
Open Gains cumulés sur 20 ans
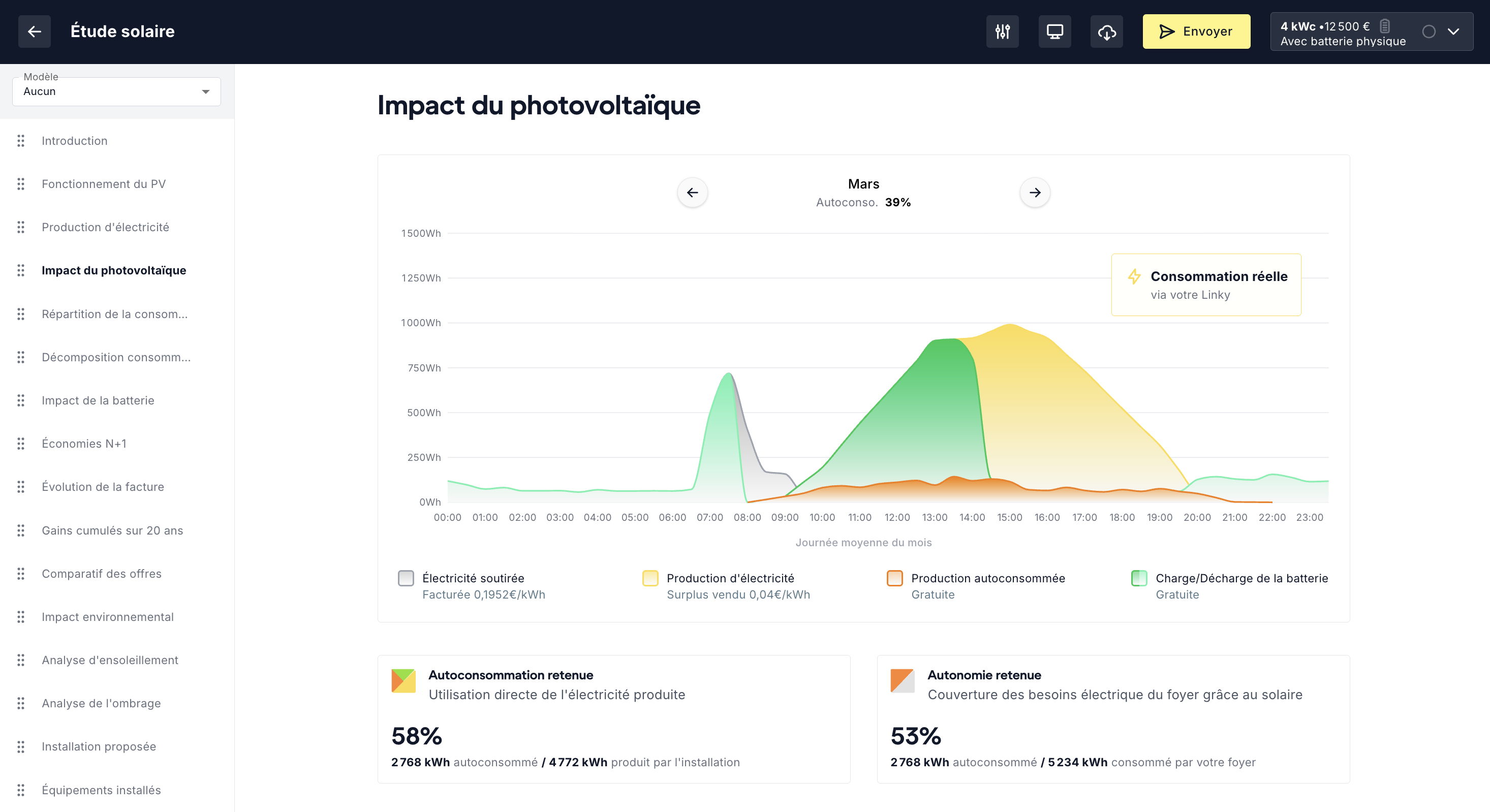click(112, 530)
